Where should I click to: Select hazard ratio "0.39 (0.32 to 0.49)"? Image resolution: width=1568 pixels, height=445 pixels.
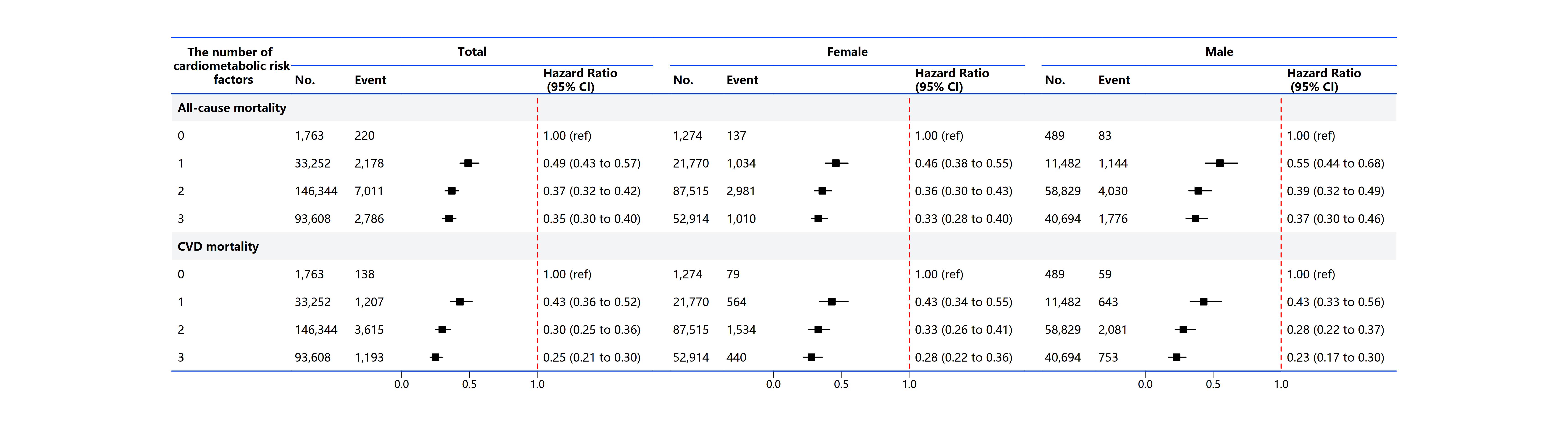click(1335, 191)
